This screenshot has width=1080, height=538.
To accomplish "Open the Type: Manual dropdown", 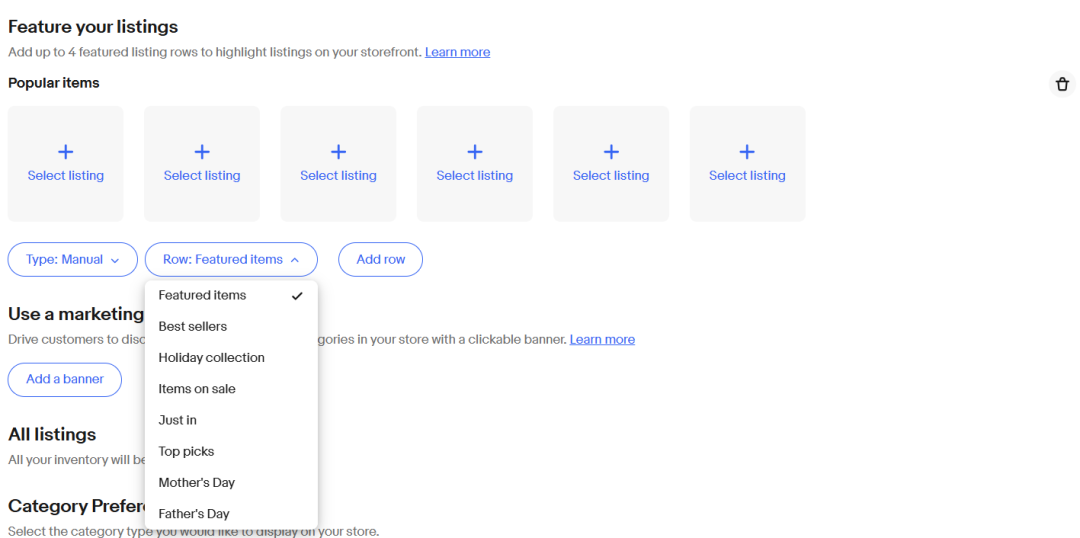I will pos(73,260).
